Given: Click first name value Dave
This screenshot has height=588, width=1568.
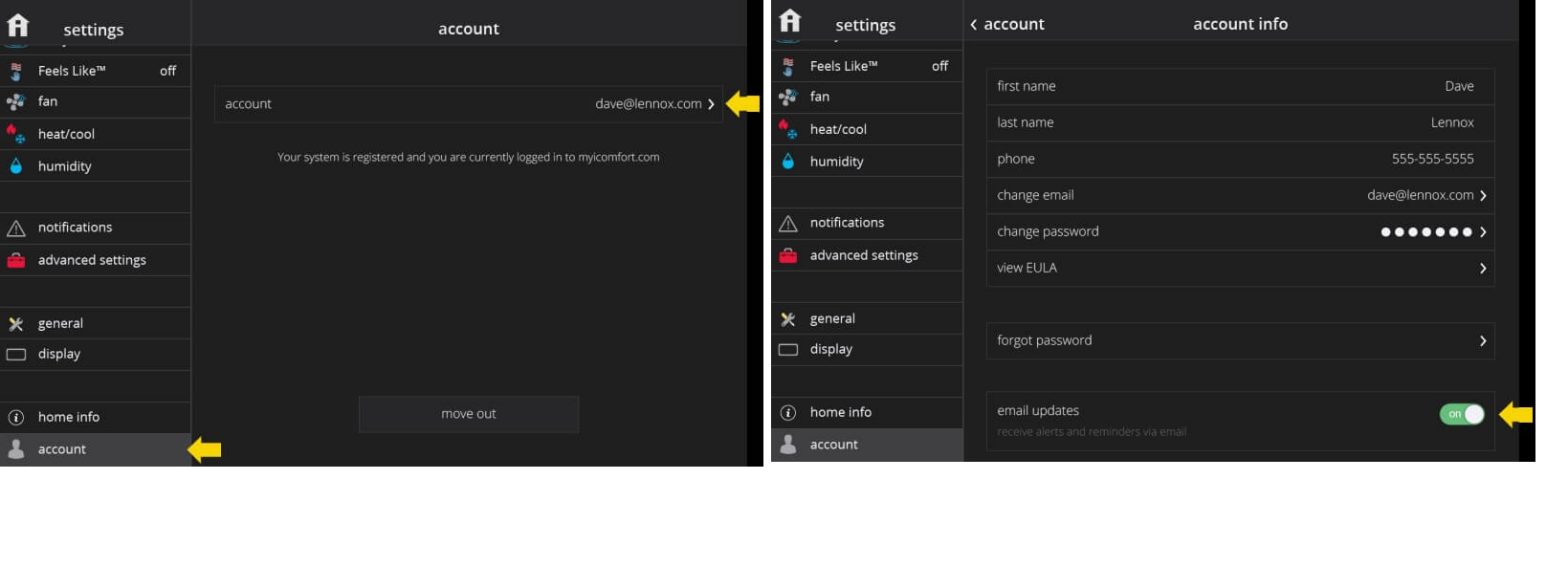Looking at the screenshot, I should point(1459,86).
